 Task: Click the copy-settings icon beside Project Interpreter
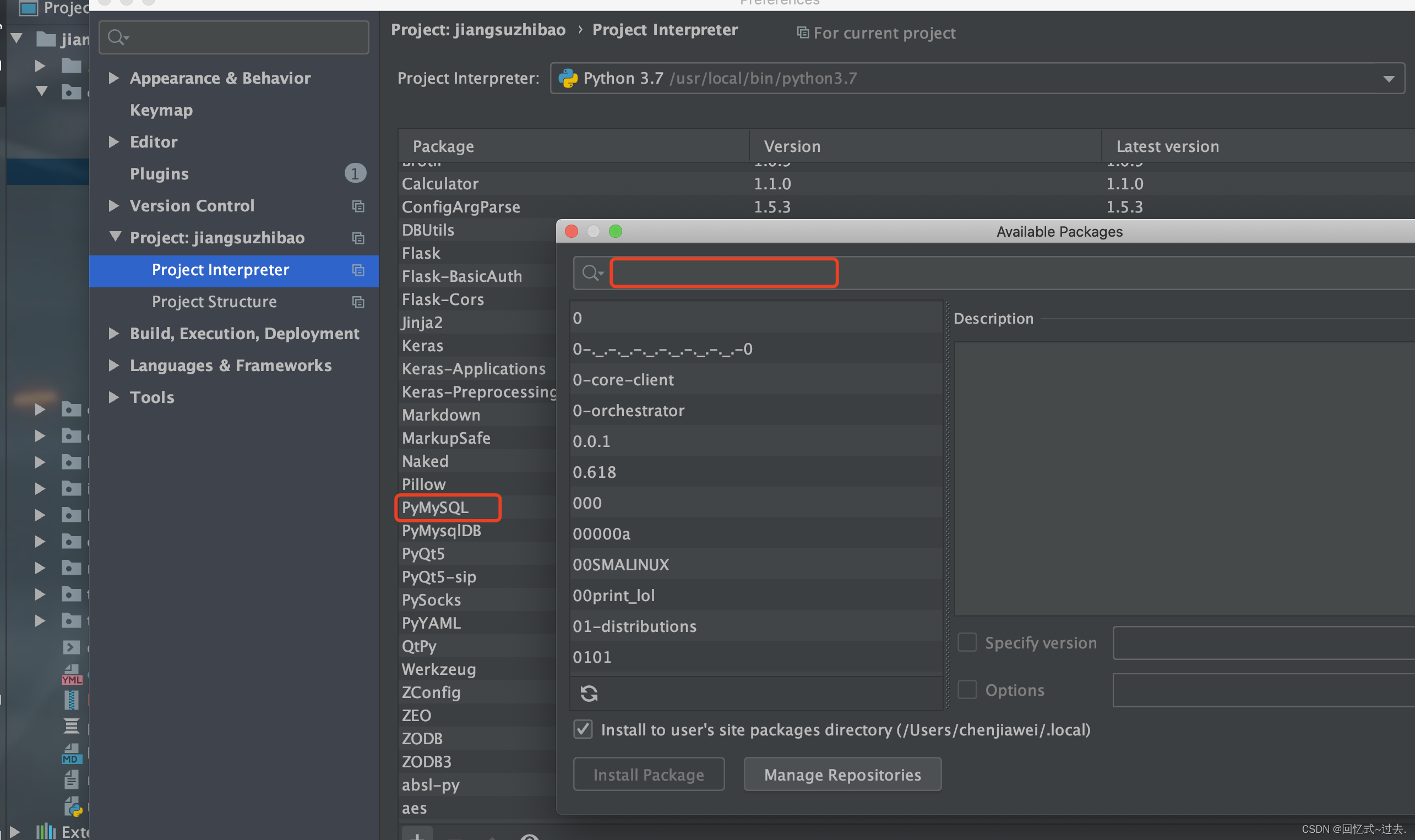coord(359,271)
